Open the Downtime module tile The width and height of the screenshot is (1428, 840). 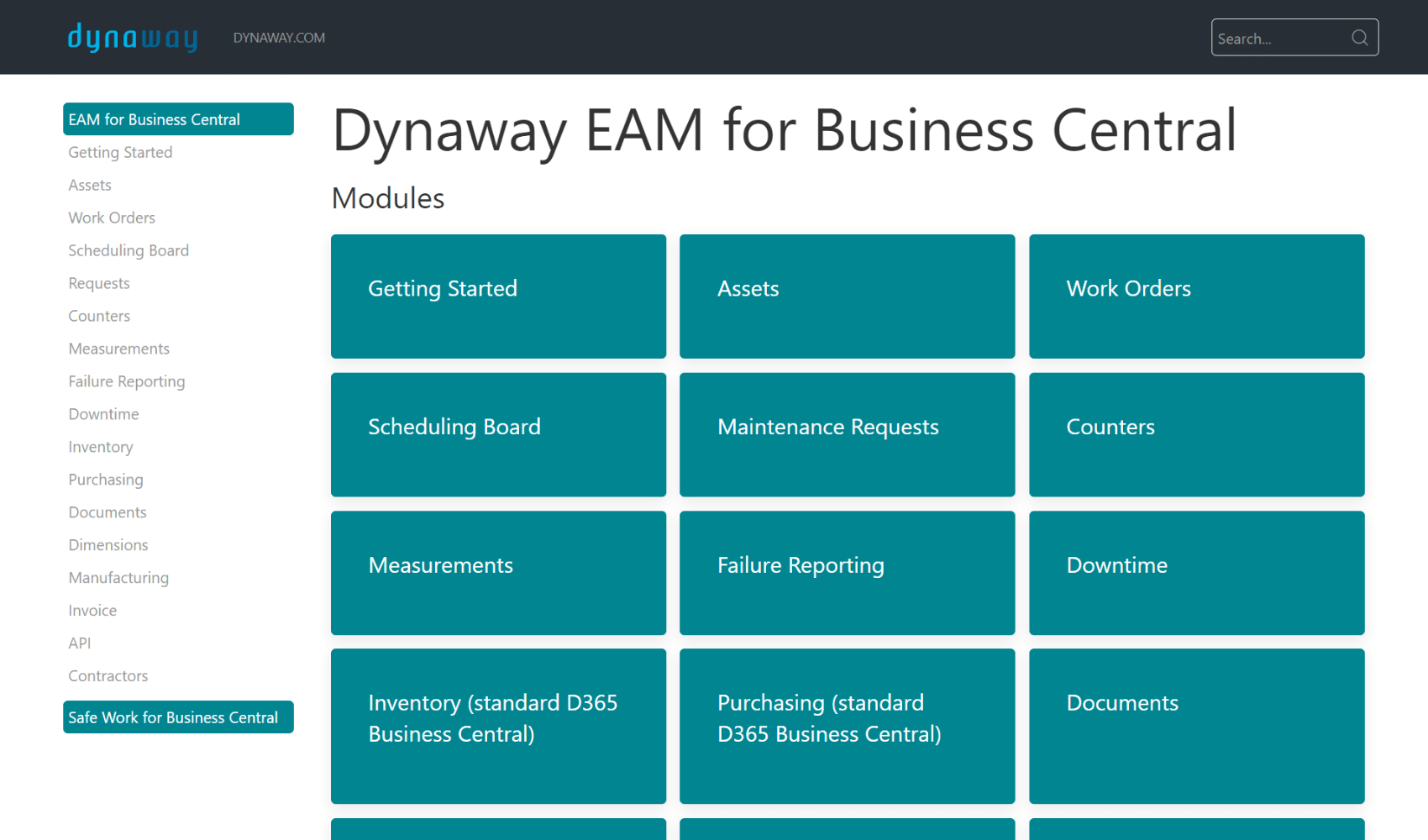pos(1197,573)
